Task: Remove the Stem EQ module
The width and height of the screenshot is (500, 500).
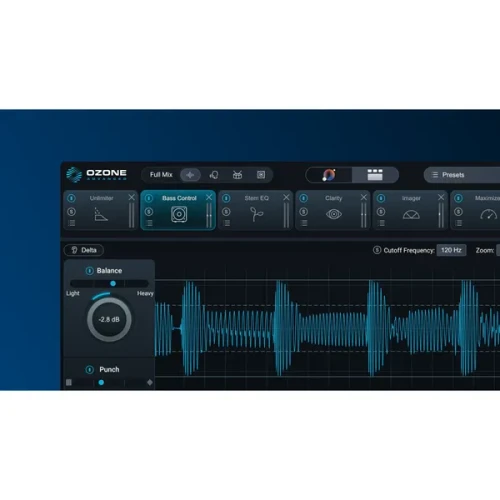Action: point(286,197)
